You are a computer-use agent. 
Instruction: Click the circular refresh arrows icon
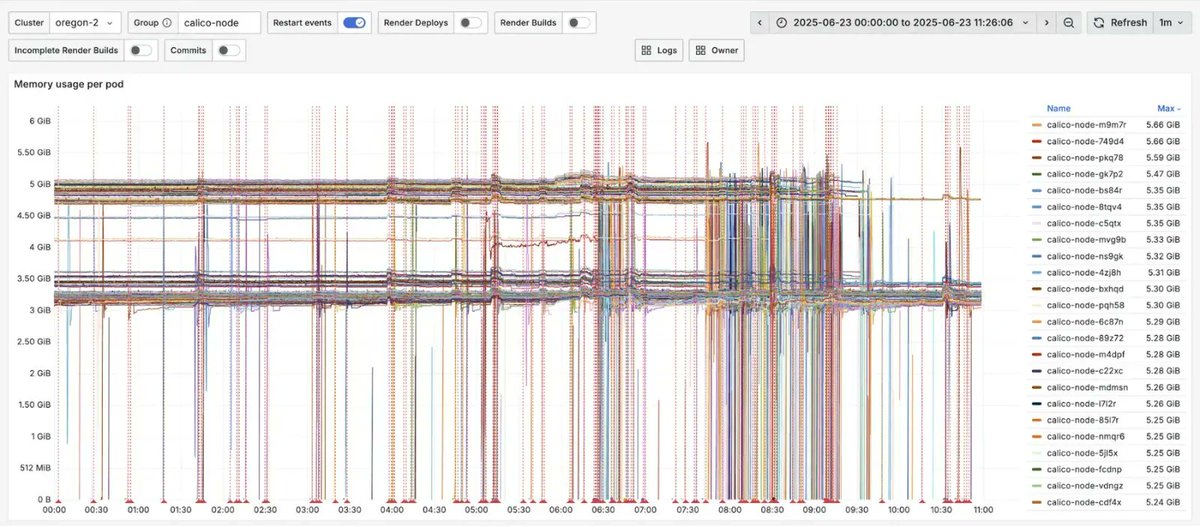(x=1099, y=22)
